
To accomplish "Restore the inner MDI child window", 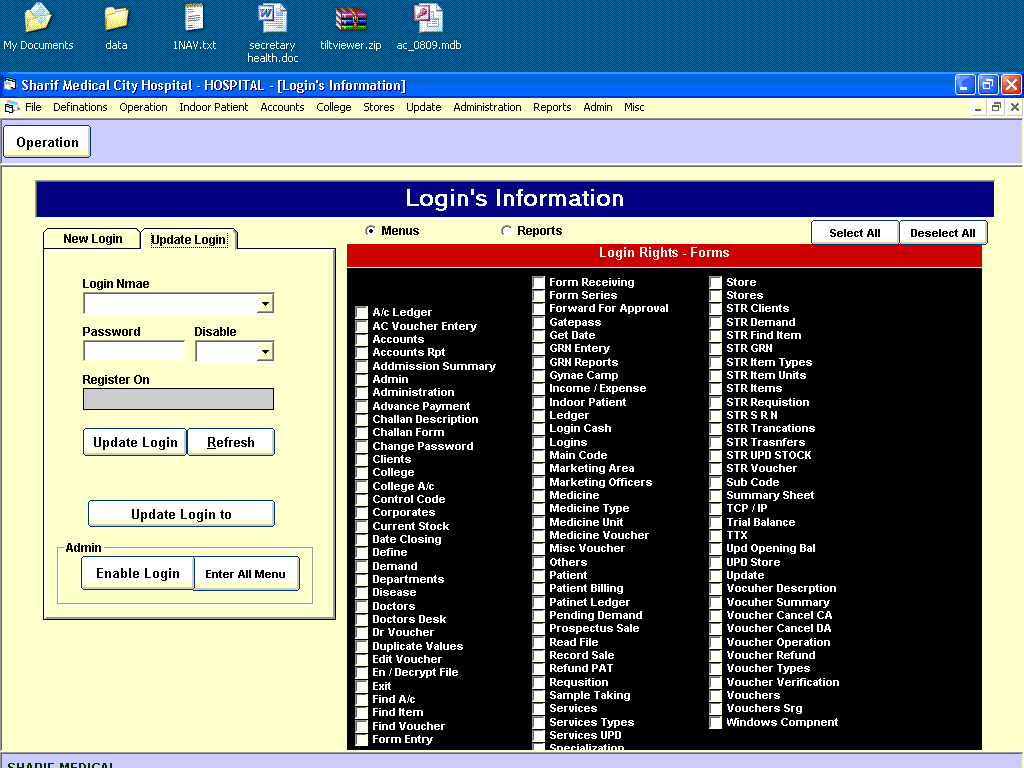I will pos(996,107).
